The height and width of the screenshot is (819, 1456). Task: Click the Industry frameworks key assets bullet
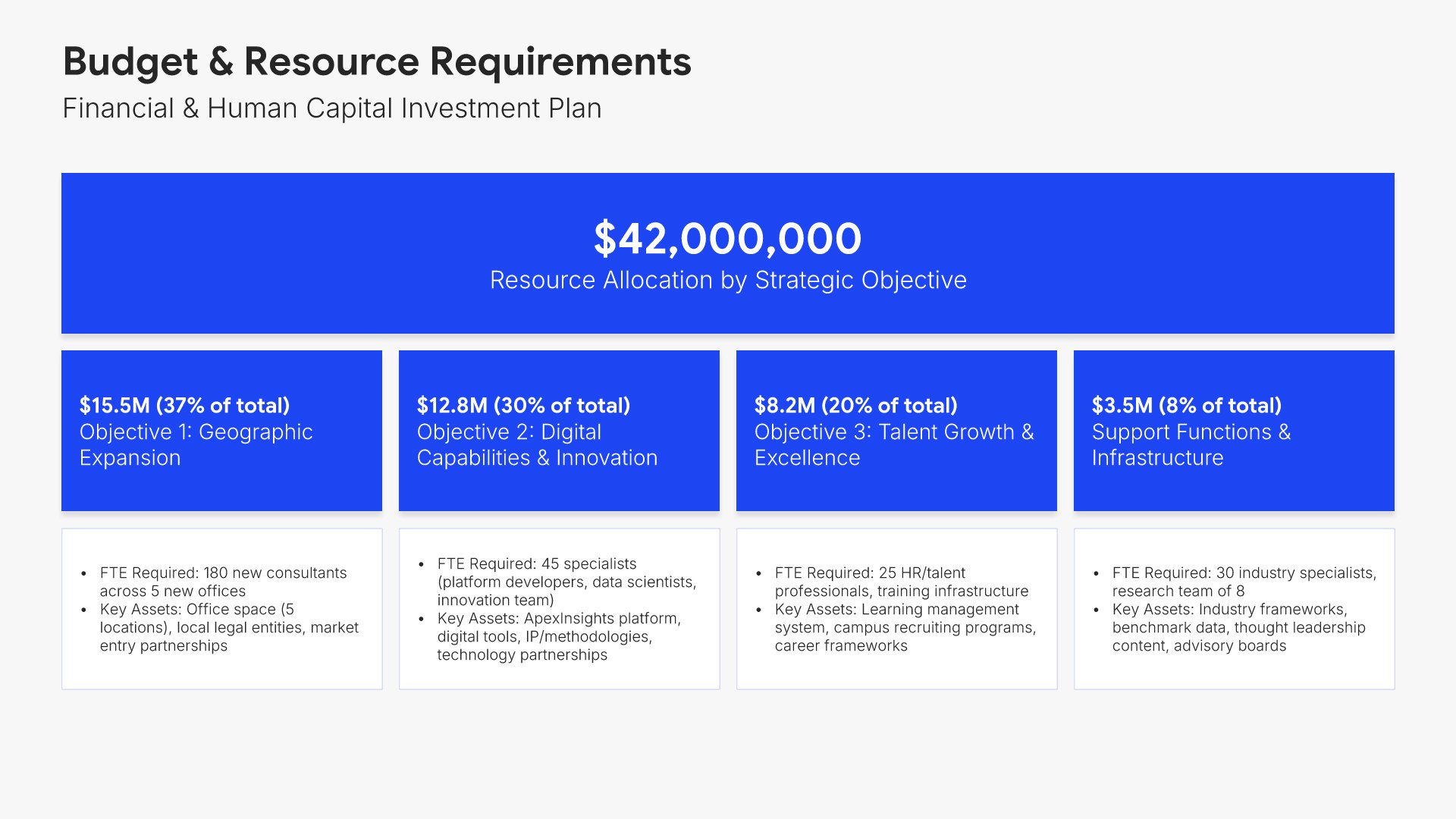point(1238,627)
